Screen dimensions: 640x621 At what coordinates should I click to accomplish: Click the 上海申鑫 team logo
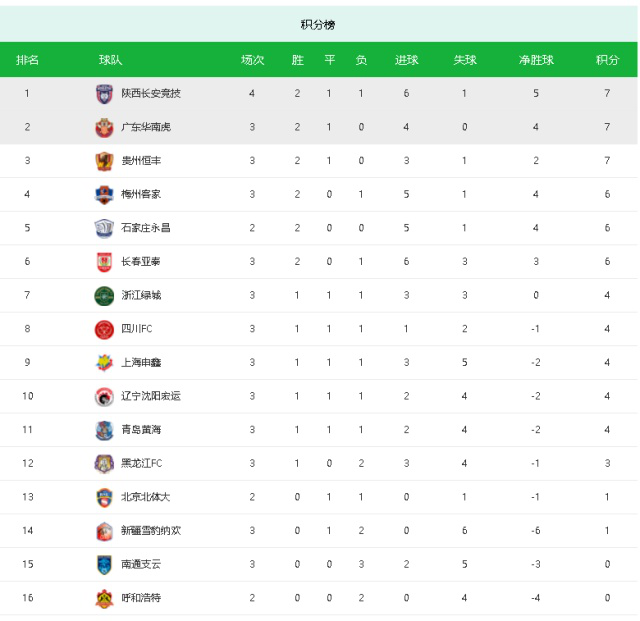click(104, 363)
